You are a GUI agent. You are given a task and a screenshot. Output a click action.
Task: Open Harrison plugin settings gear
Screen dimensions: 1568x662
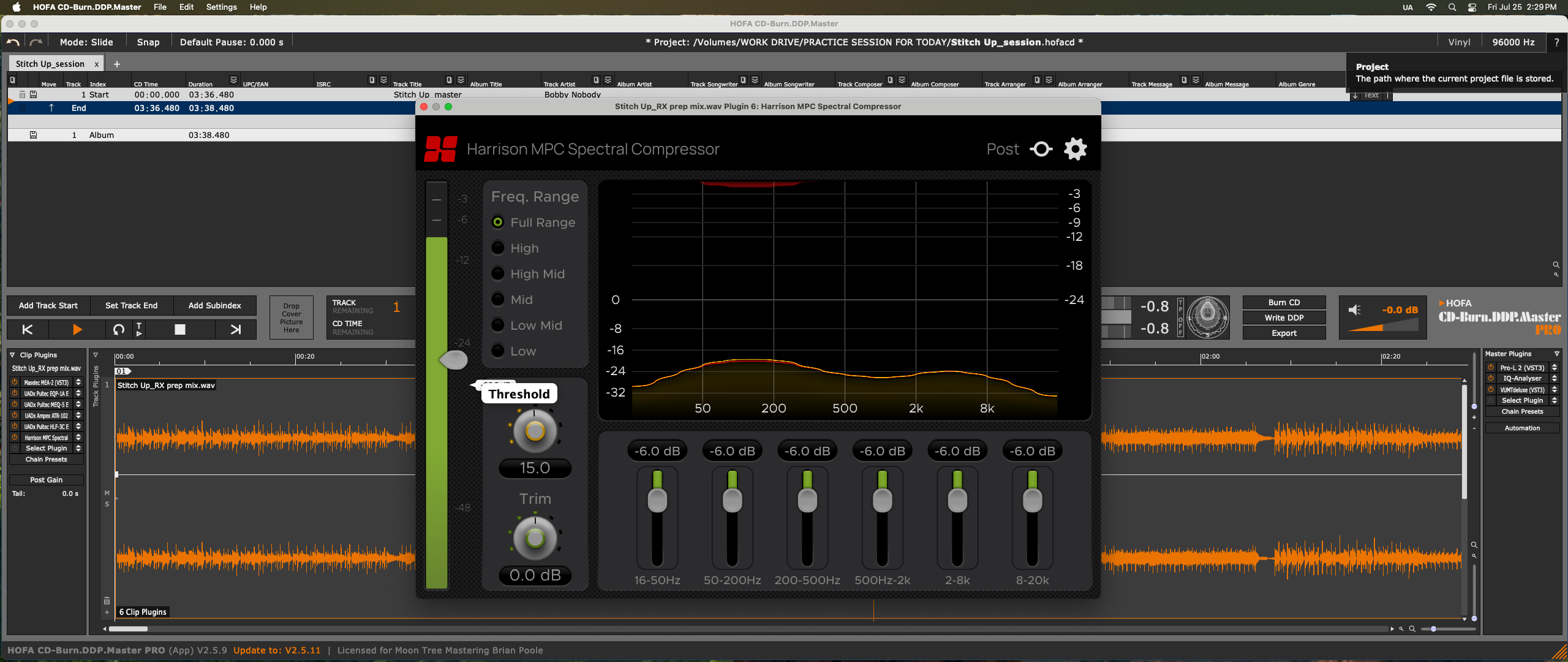point(1075,149)
